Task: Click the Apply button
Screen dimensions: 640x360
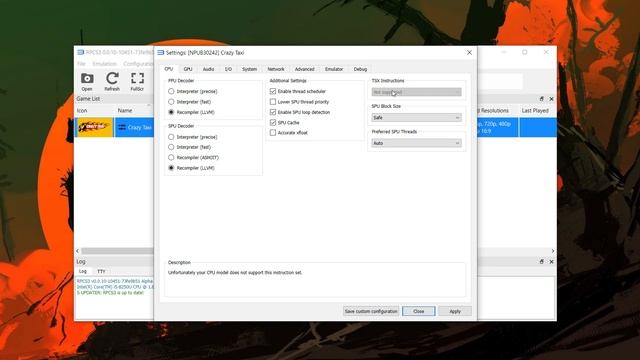Action: pos(455,311)
